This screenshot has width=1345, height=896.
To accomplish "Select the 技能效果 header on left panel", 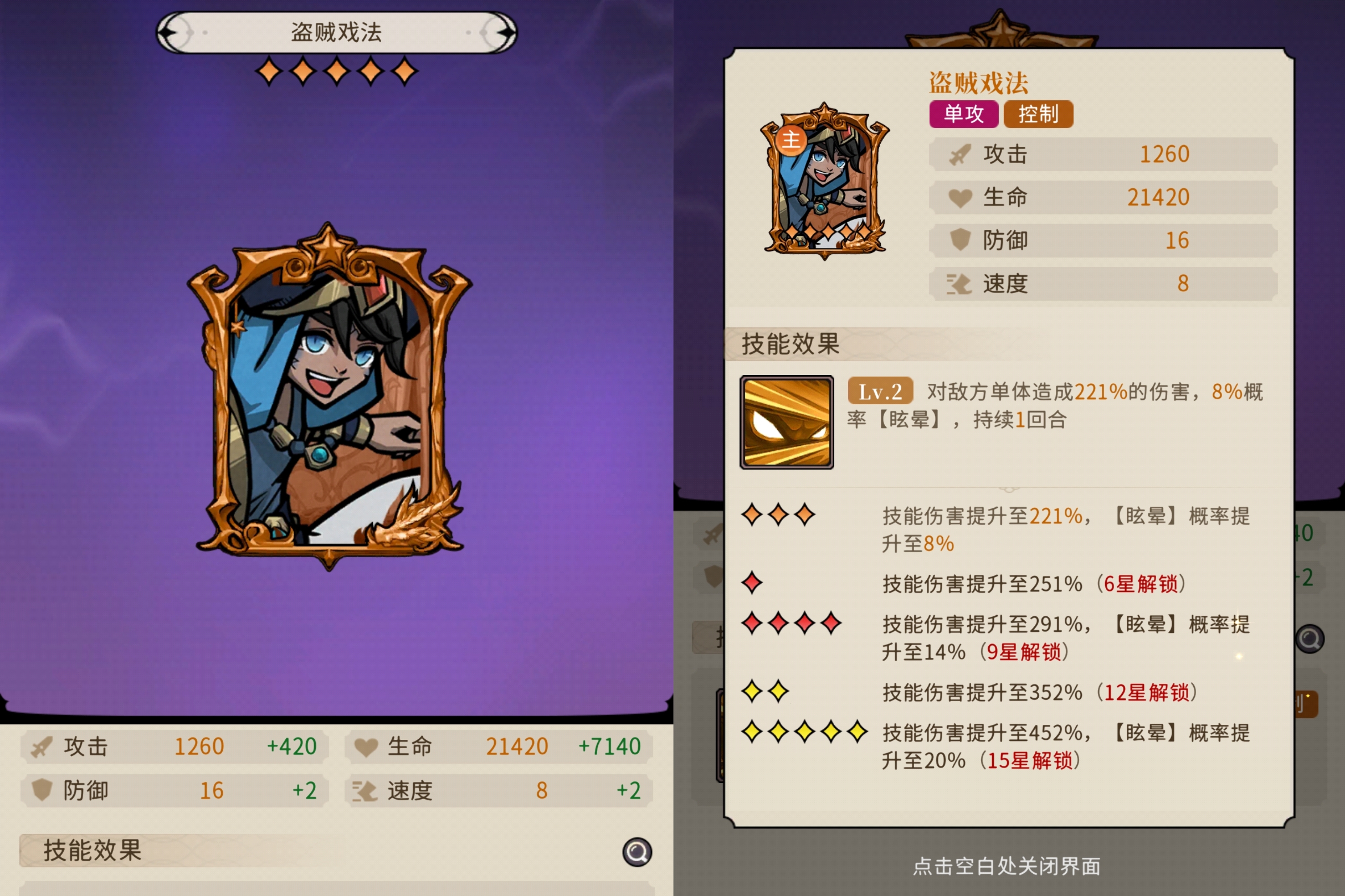I will tap(93, 850).
